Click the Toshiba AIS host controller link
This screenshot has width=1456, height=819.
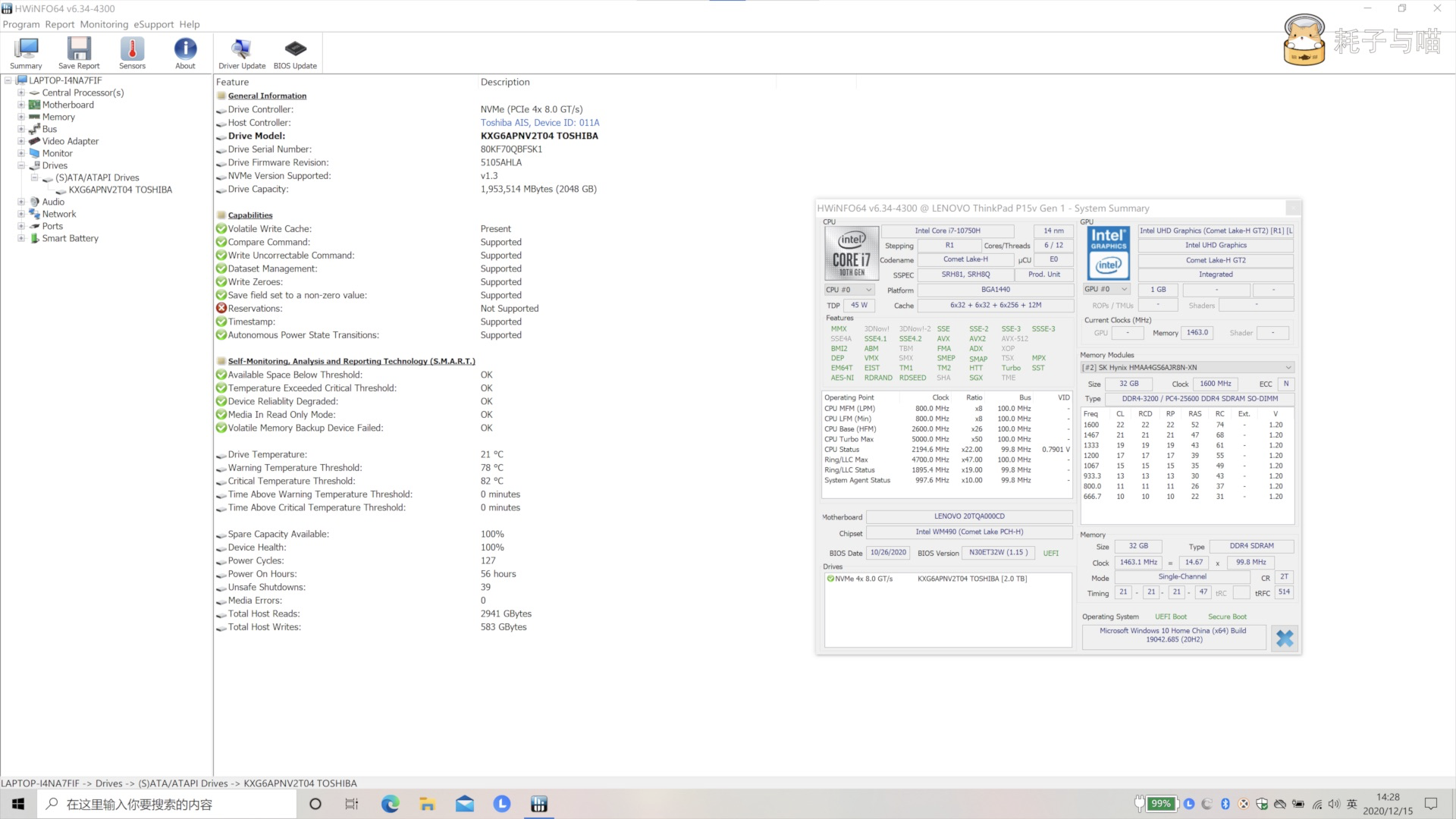point(540,123)
